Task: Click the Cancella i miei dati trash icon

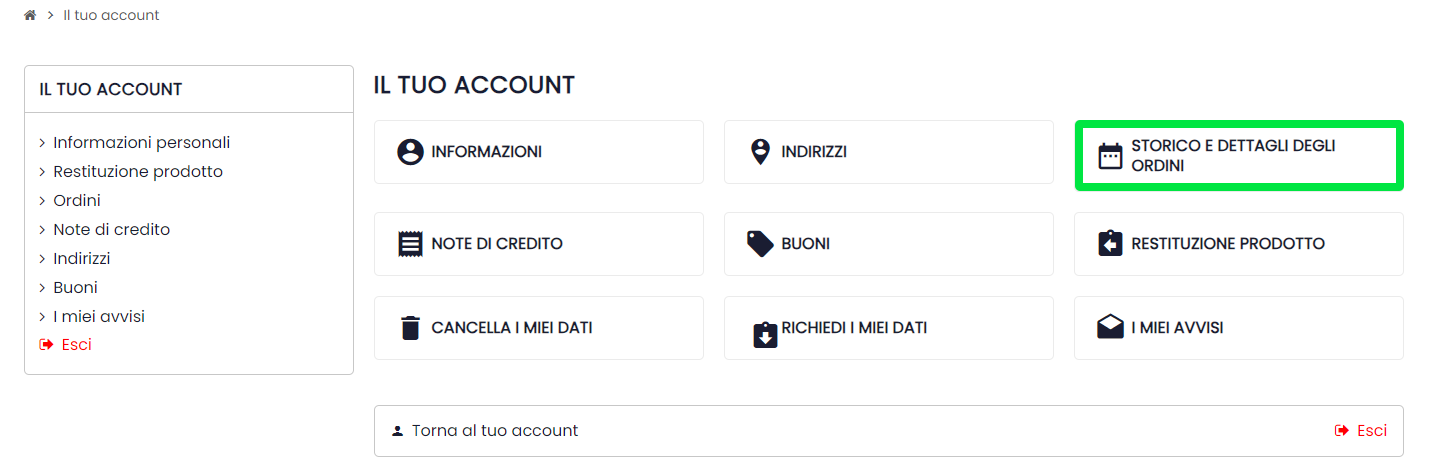Action: point(410,328)
